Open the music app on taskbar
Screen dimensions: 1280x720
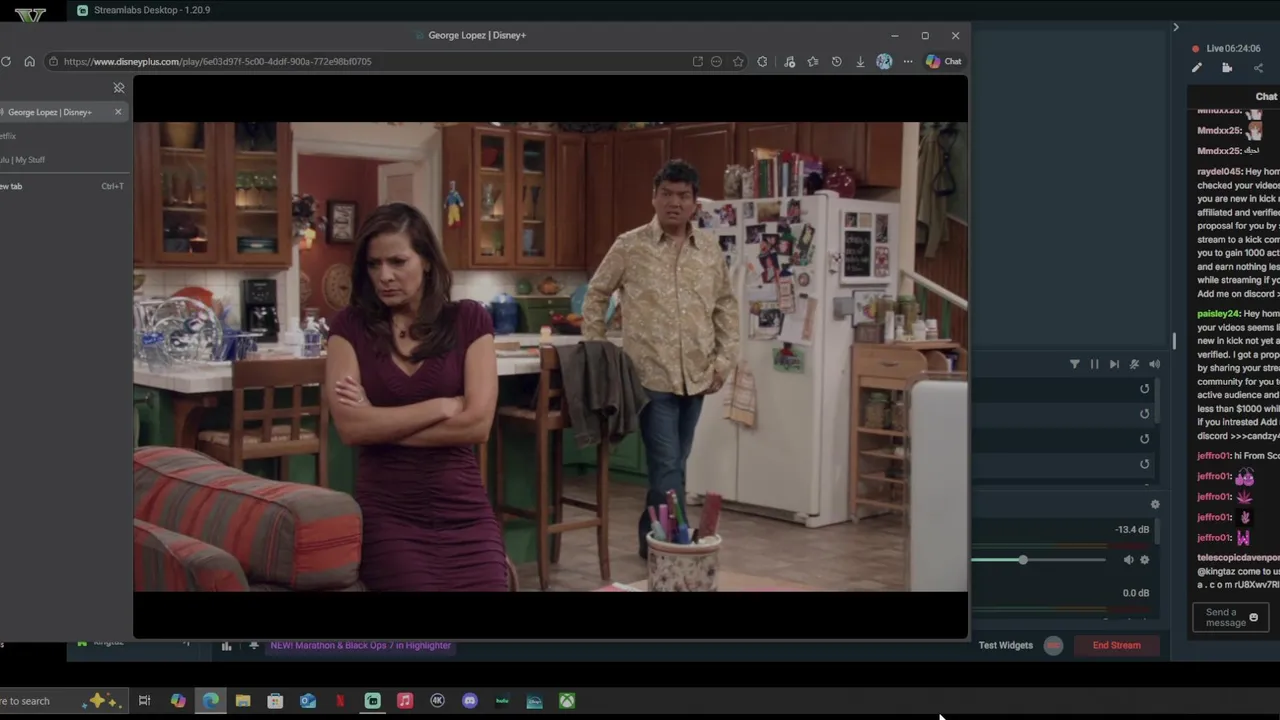[x=405, y=701]
